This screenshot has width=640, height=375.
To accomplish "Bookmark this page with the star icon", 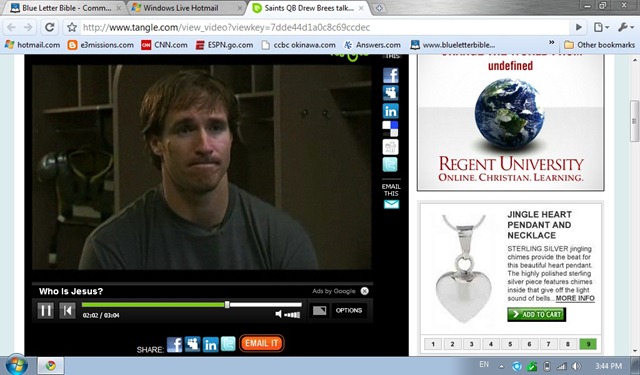I will (72, 27).
